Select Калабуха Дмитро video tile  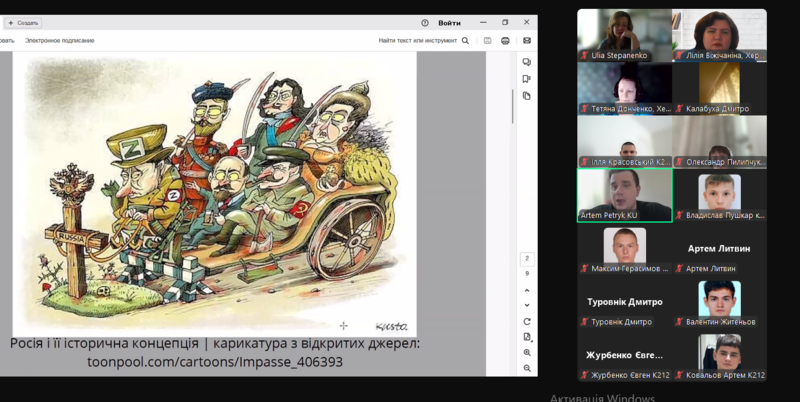coord(719,89)
